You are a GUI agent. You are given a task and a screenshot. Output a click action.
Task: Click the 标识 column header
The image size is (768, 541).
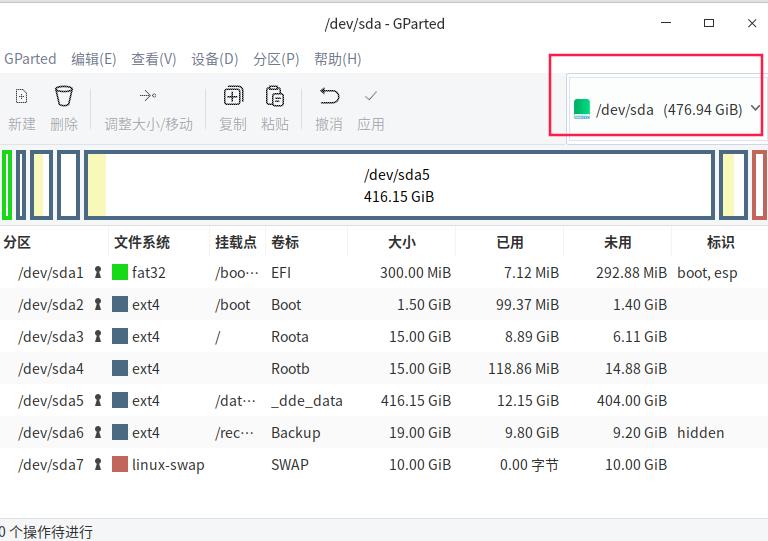[720, 242]
